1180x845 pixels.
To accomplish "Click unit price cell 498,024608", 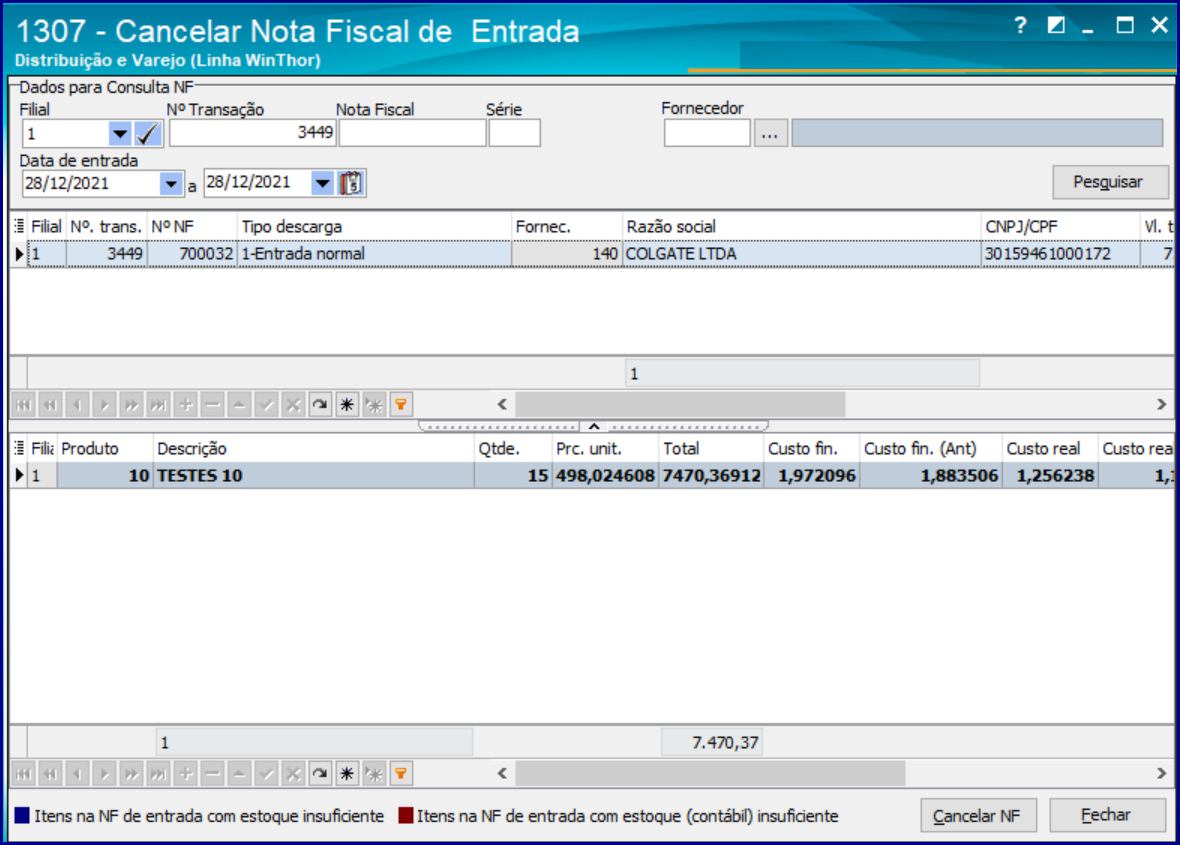I will click(x=605, y=476).
